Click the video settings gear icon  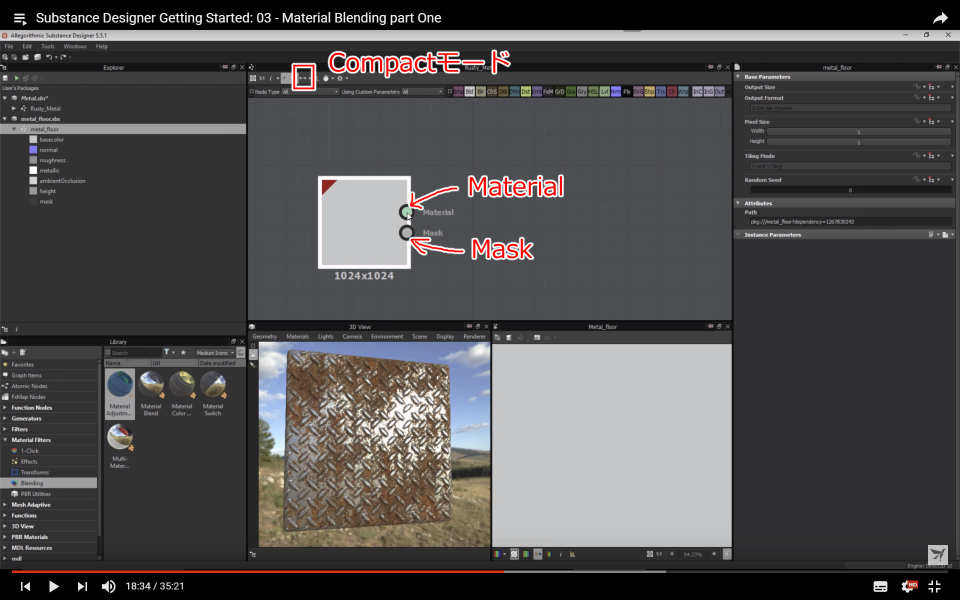click(x=908, y=586)
